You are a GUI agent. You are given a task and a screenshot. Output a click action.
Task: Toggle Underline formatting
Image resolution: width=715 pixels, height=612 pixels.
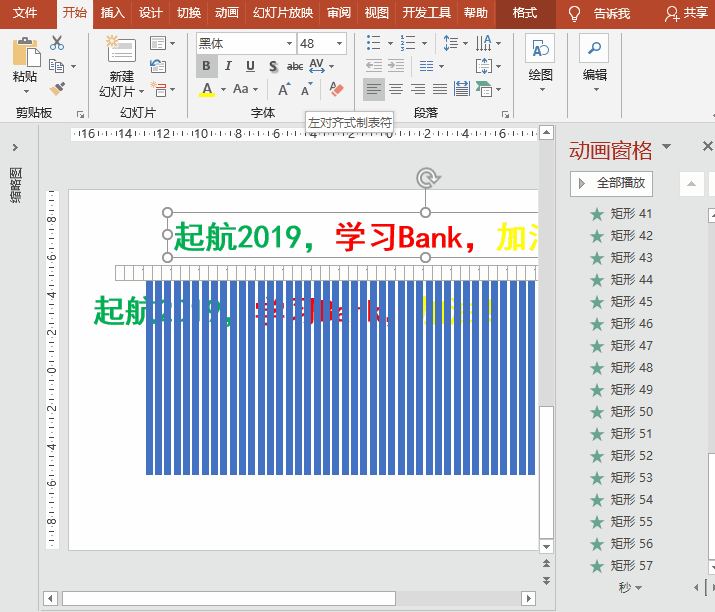(250, 66)
